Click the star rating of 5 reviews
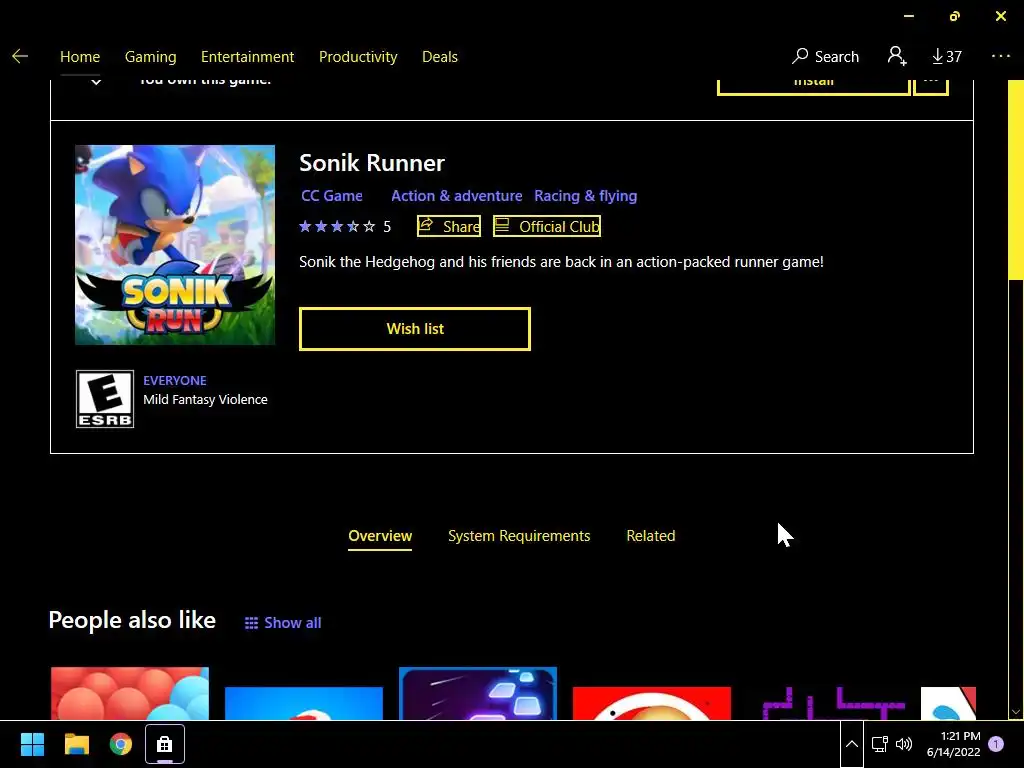Viewport: 1024px width, 768px height. click(x=345, y=227)
